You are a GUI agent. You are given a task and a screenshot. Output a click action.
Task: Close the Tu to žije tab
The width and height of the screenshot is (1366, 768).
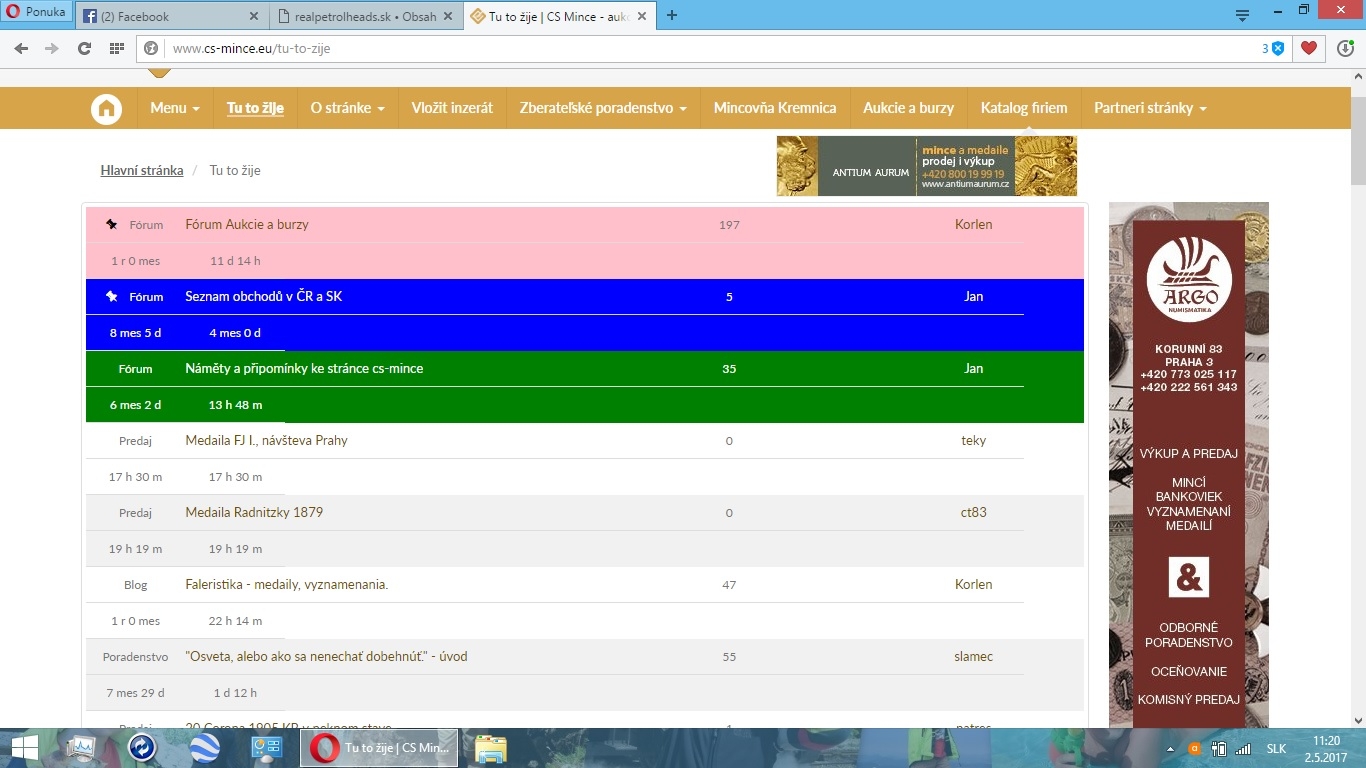pyautogui.click(x=643, y=16)
